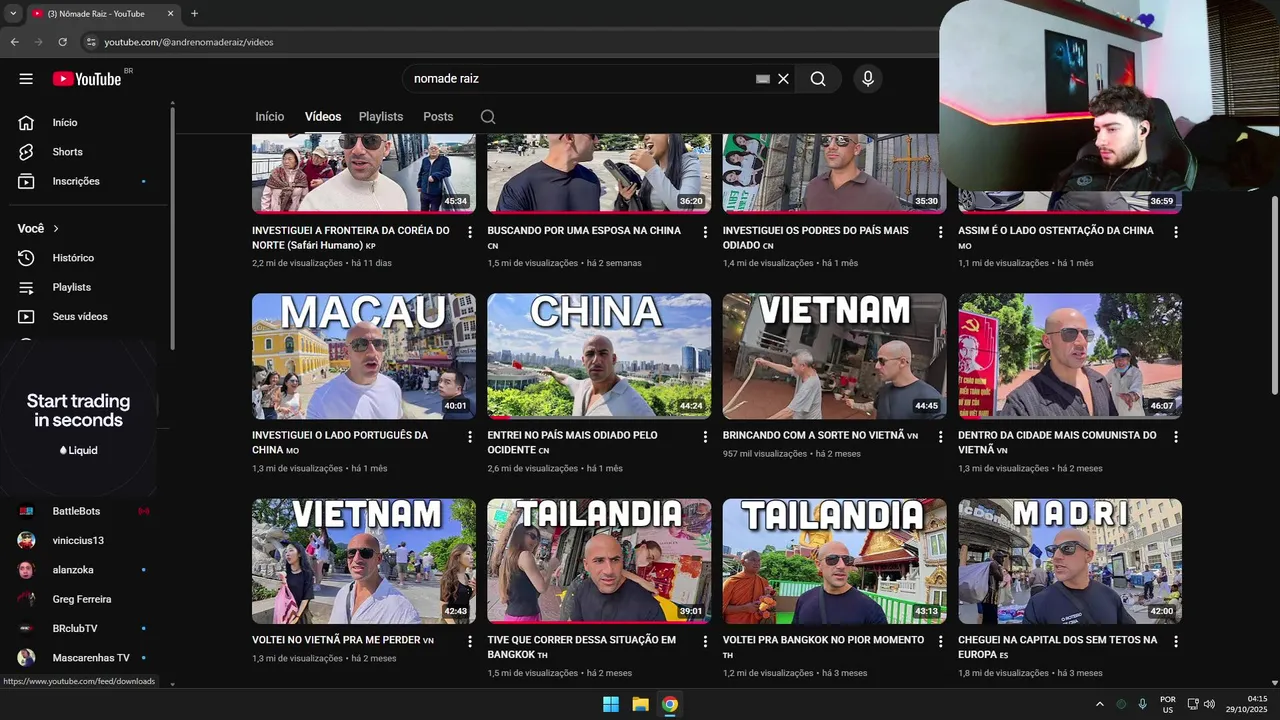Screen dimensions: 1280x720
Task: Open taskbar volume control
Action: click(x=1209, y=704)
